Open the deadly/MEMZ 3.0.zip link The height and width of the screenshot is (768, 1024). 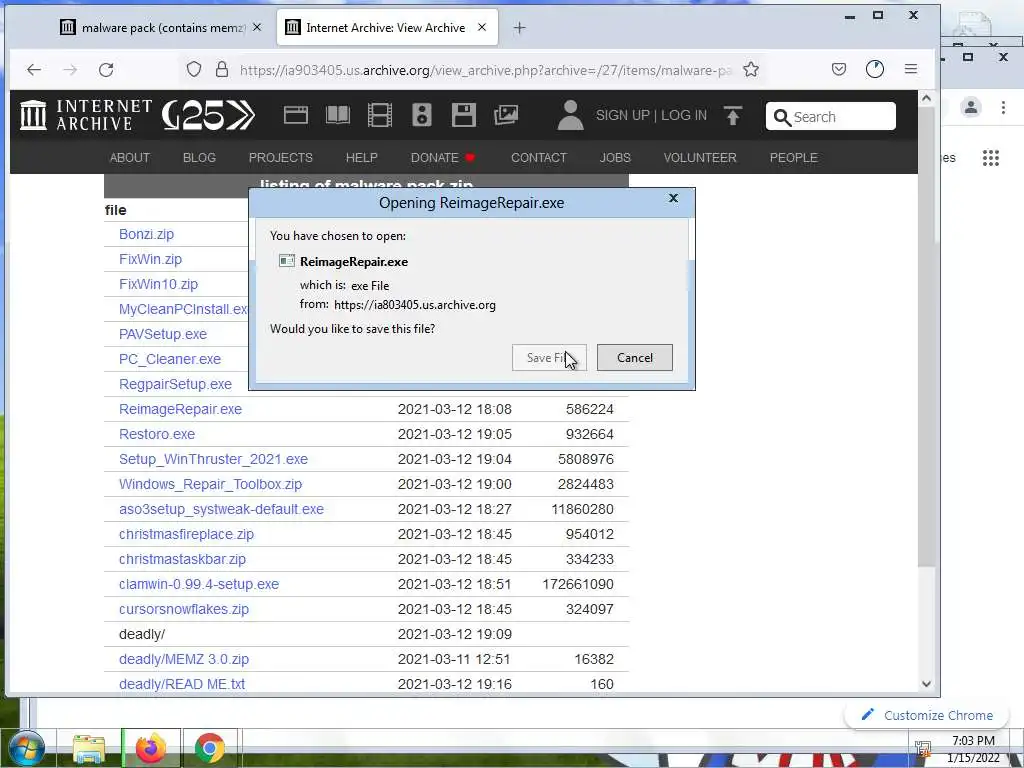[184, 659]
